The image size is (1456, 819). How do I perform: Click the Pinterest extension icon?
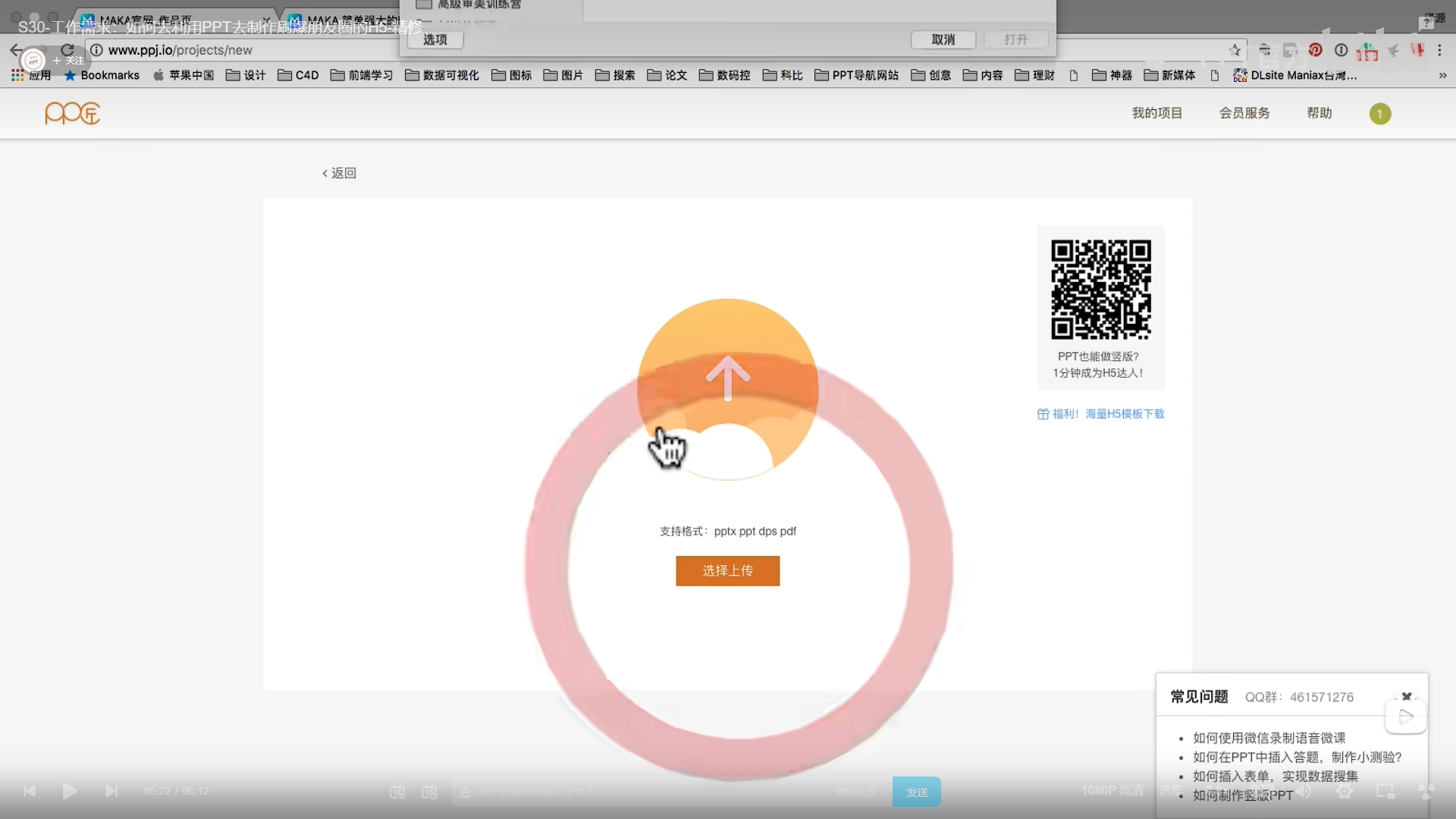tap(1316, 50)
